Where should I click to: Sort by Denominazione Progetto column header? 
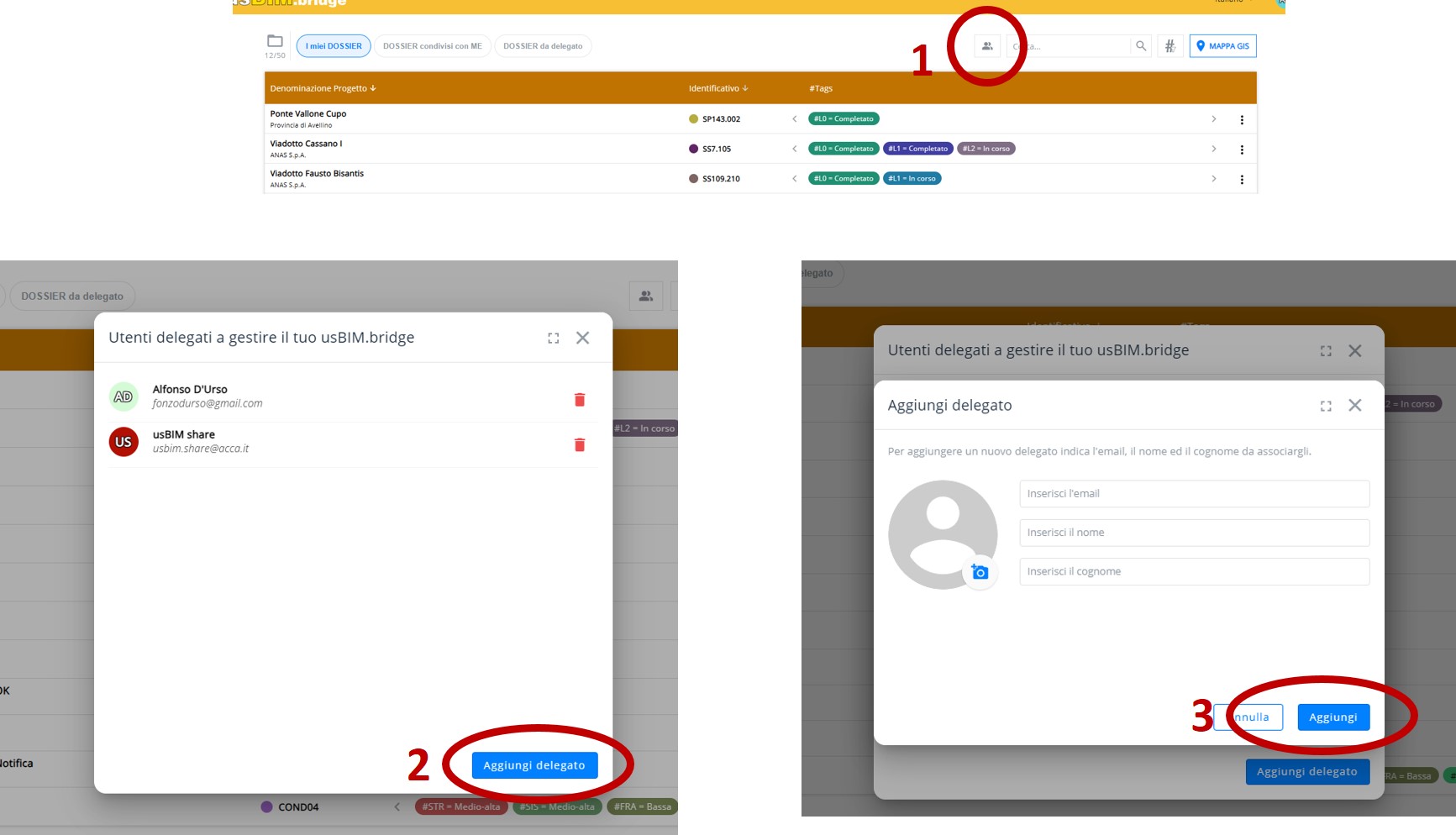323,88
